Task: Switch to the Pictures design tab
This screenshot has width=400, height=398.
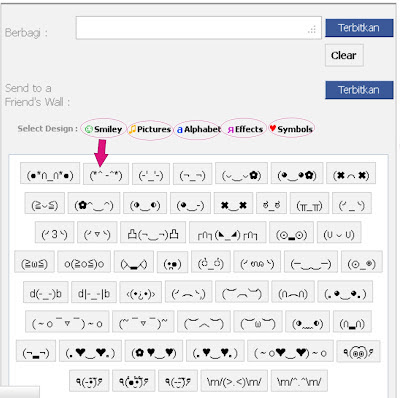Action: 150,129
